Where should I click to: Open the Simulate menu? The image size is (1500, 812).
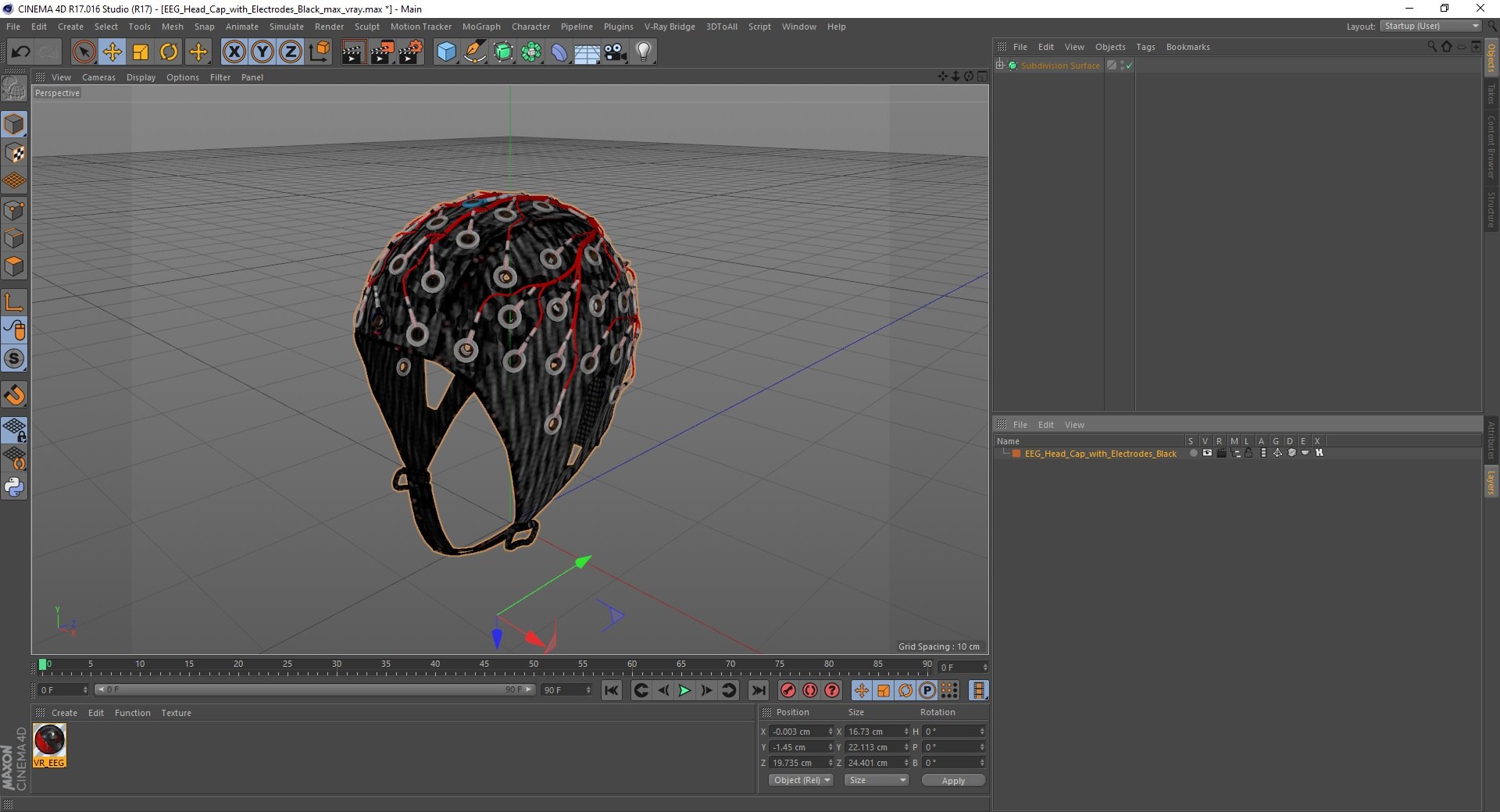(x=286, y=27)
